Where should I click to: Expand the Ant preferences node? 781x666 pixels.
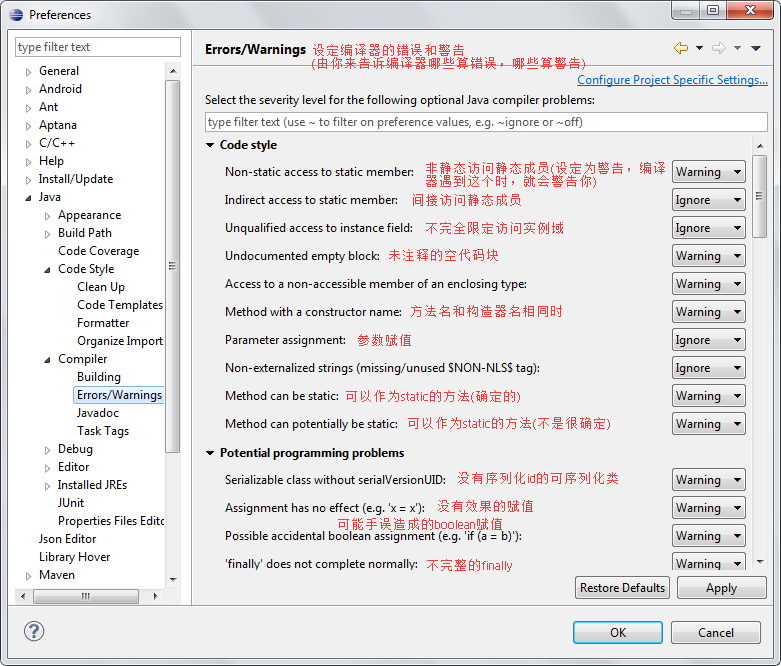(x=28, y=108)
